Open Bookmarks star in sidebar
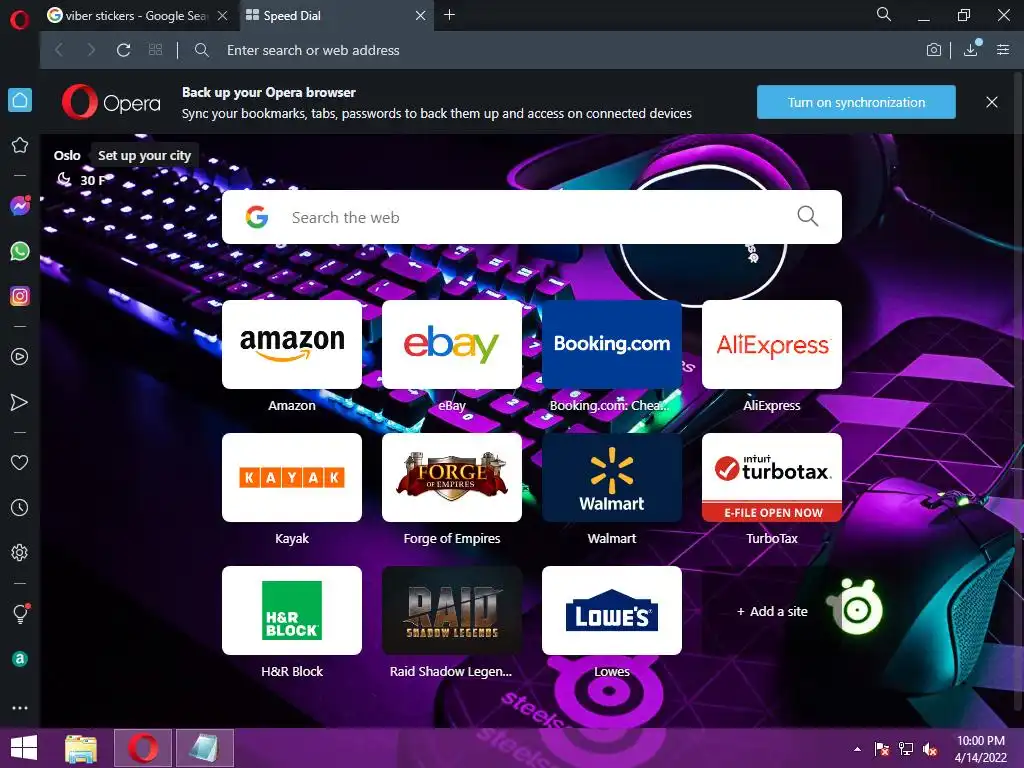The width and height of the screenshot is (1024, 768). click(20, 145)
